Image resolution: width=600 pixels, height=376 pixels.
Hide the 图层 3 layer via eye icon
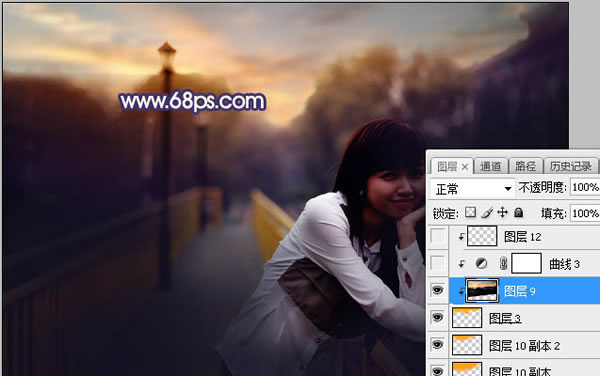(x=437, y=317)
